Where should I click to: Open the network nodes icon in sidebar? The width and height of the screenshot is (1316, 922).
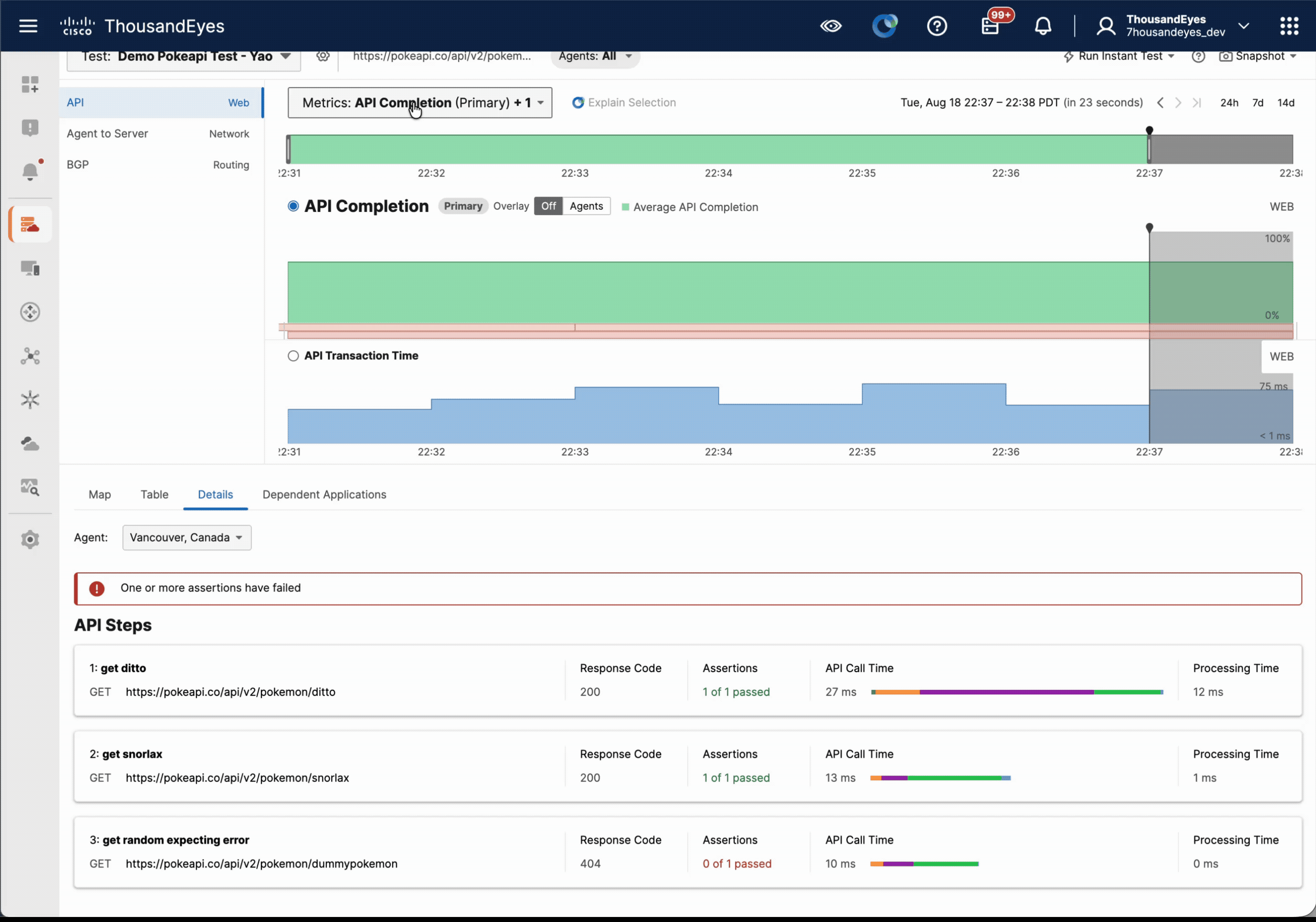[x=30, y=356]
